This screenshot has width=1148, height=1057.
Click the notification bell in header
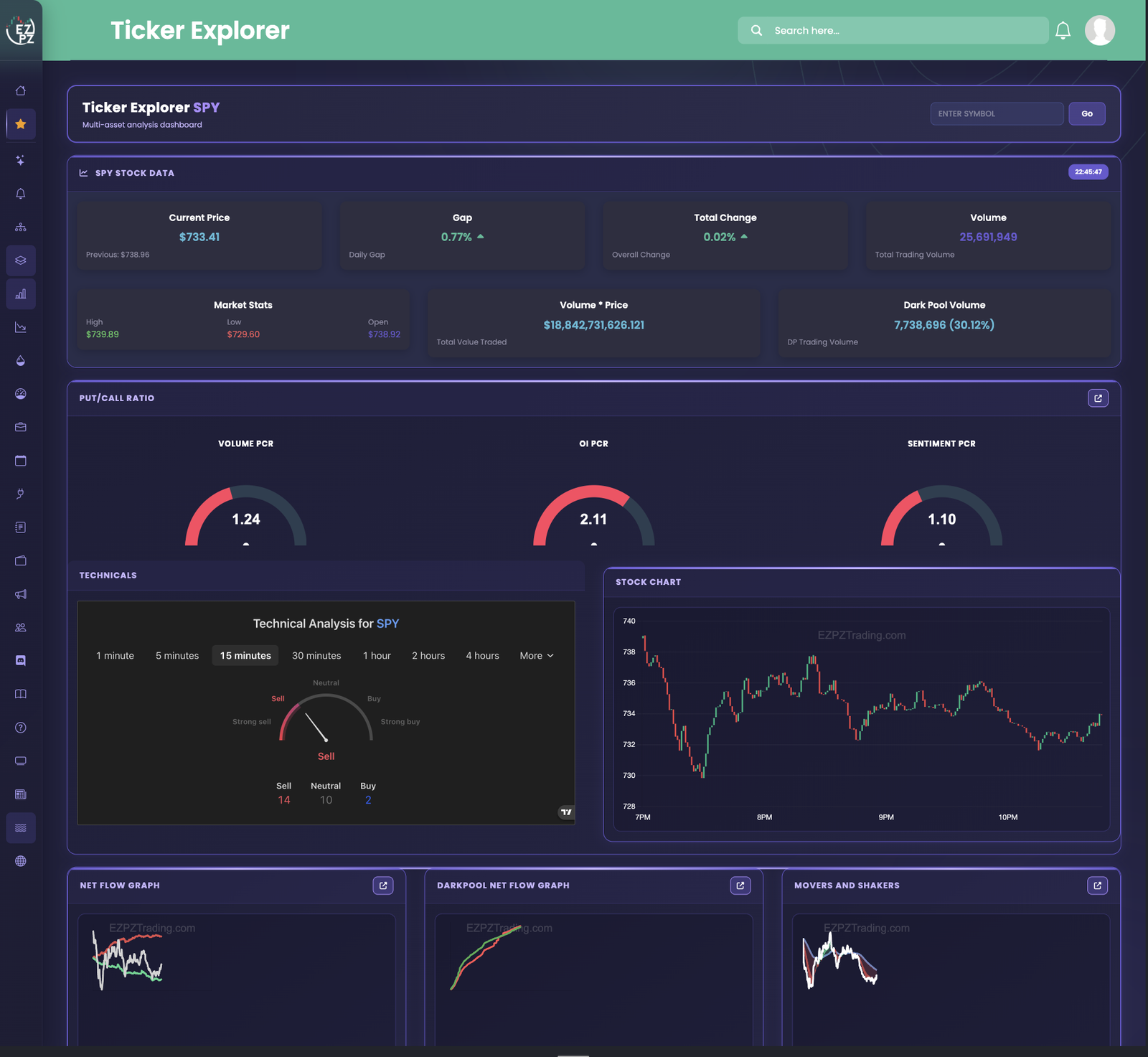(1063, 30)
